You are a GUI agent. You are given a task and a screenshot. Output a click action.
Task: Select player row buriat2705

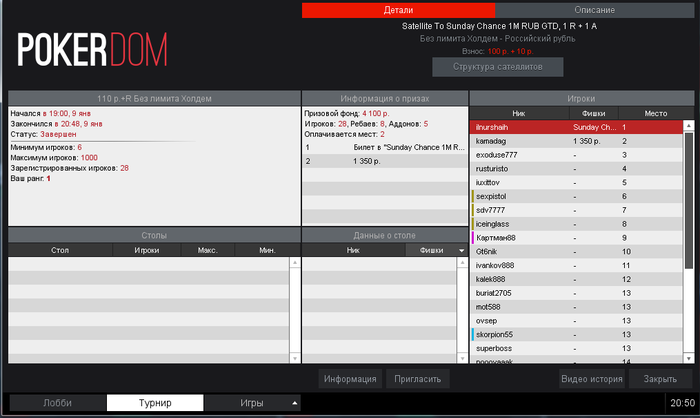pyautogui.click(x=576, y=293)
